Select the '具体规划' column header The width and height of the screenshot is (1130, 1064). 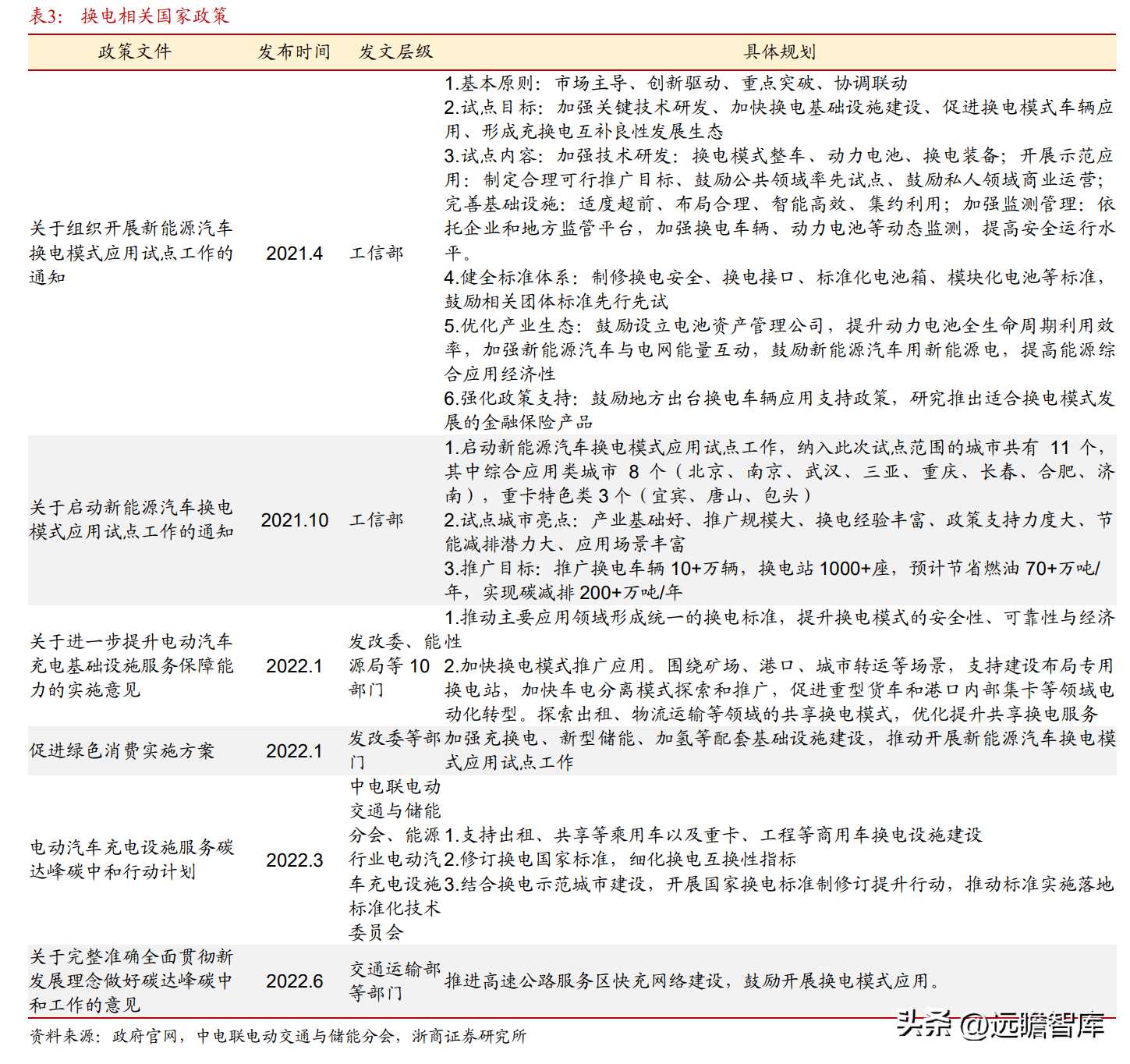pyautogui.click(x=780, y=51)
